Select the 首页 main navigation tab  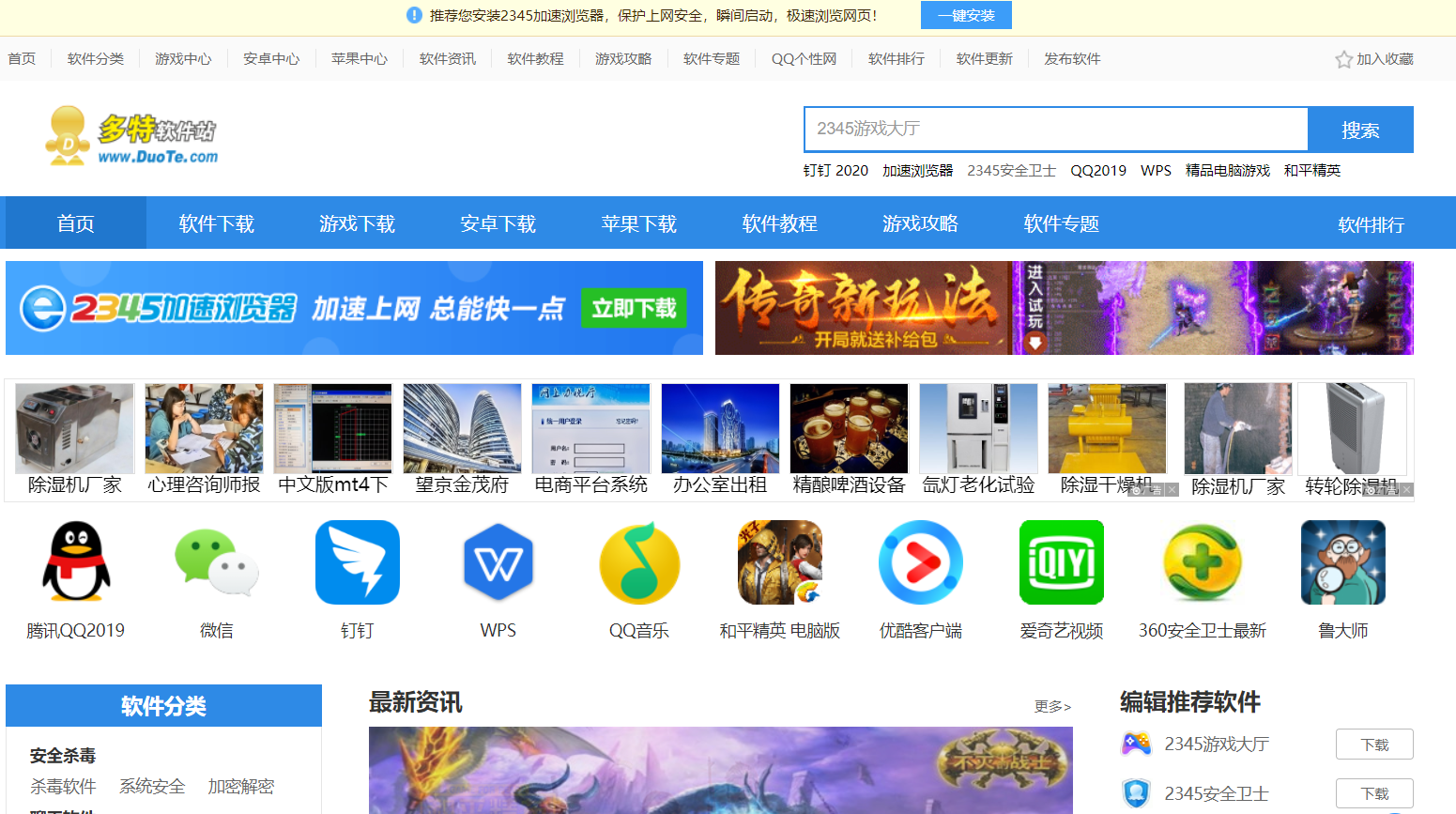(x=76, y=223)
